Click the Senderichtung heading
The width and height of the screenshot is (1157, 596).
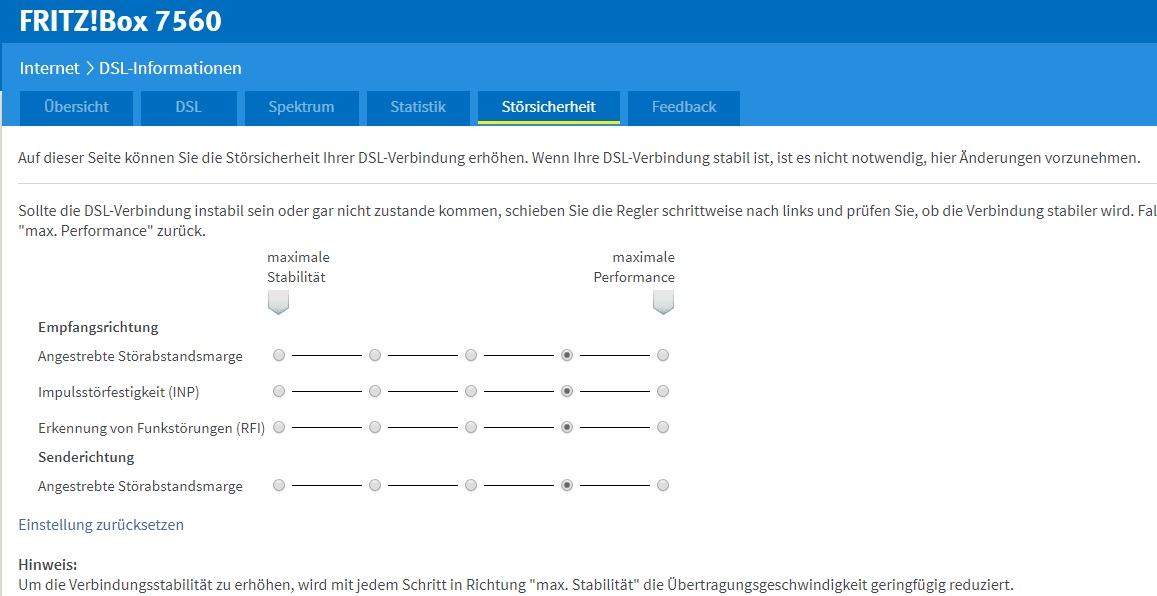(86, 457)
